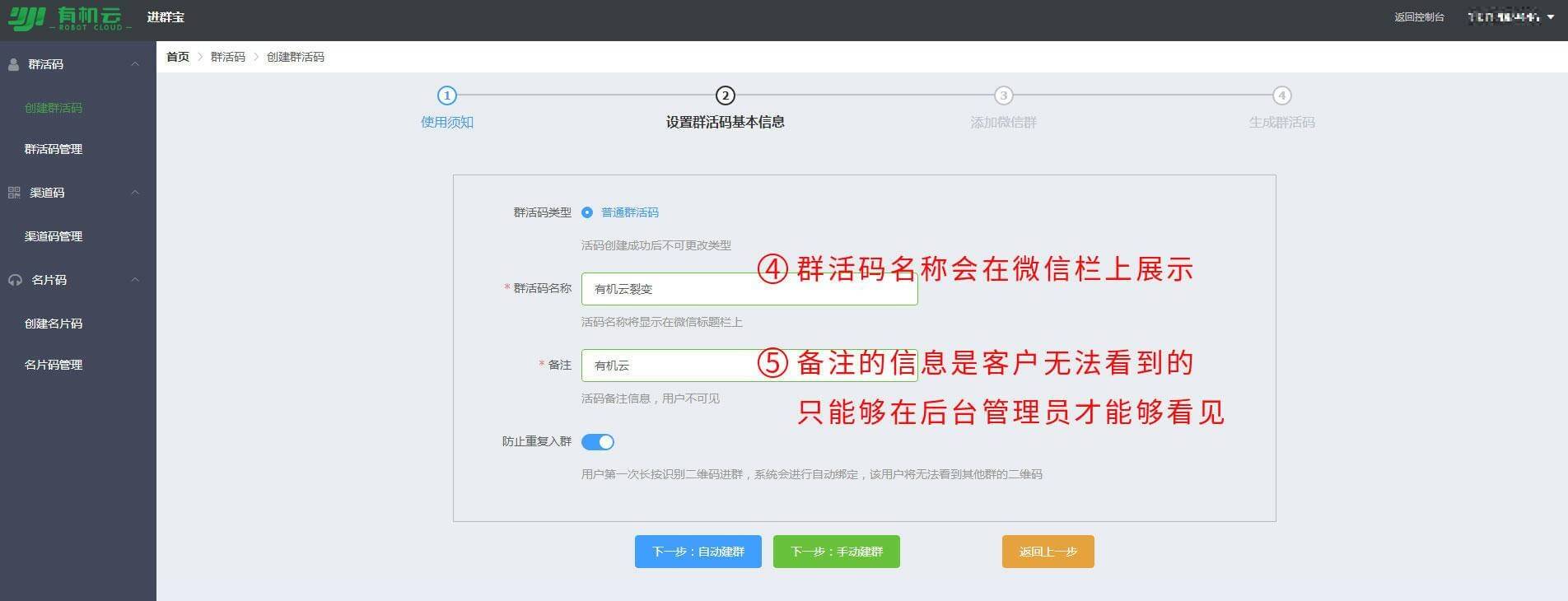This screenshot has width=1568, height=601.
Task: Click 进群宝 in the top bar
Action: pos(166,17)
